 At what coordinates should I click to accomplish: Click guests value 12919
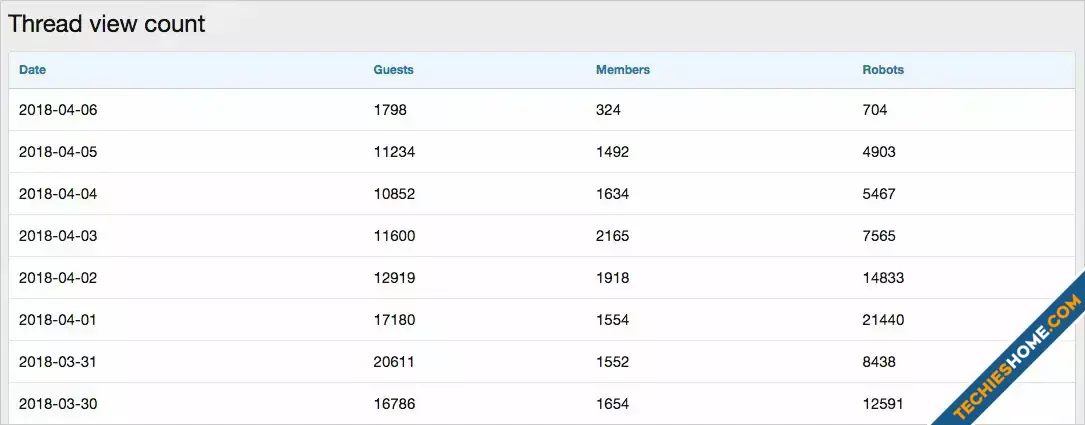pos(394,278)
